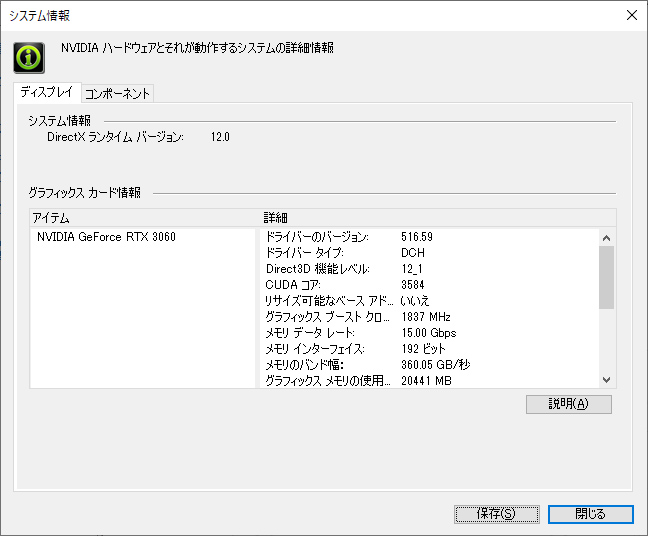
Task: Click the 20441 MB value
Action: 426,381
